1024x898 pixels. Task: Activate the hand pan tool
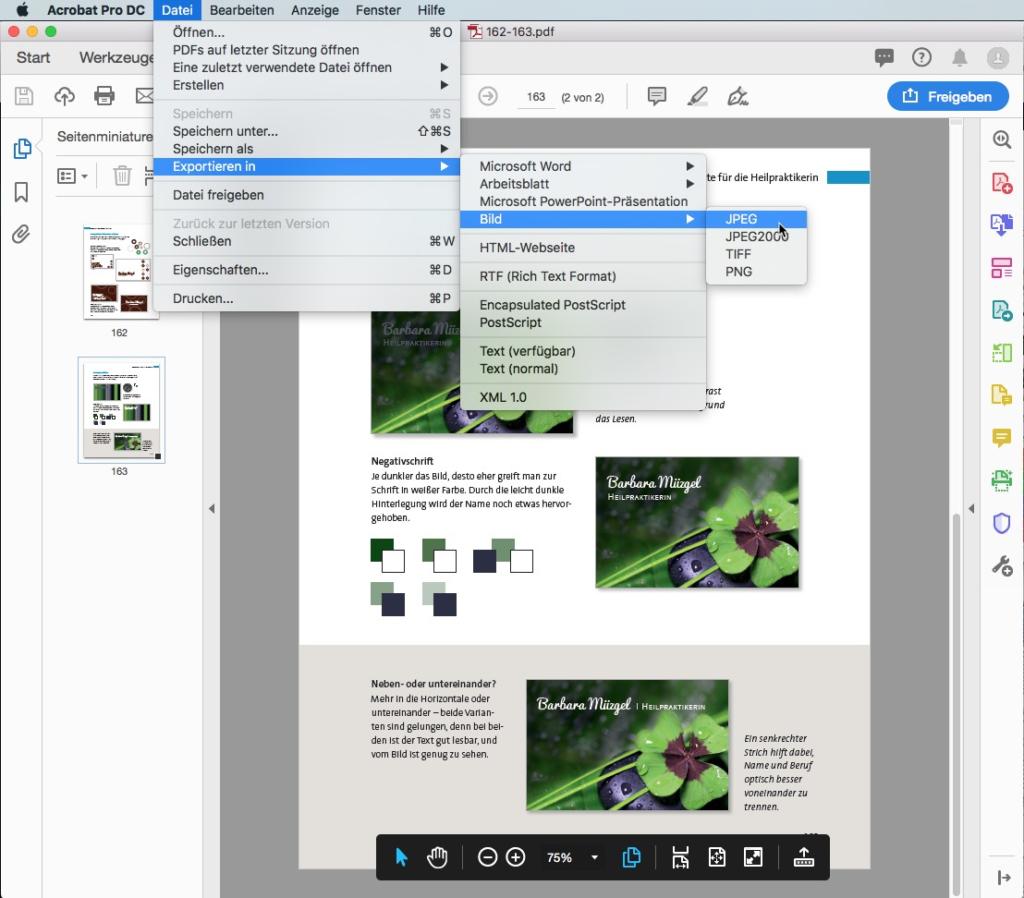click(x=437, y=857)
